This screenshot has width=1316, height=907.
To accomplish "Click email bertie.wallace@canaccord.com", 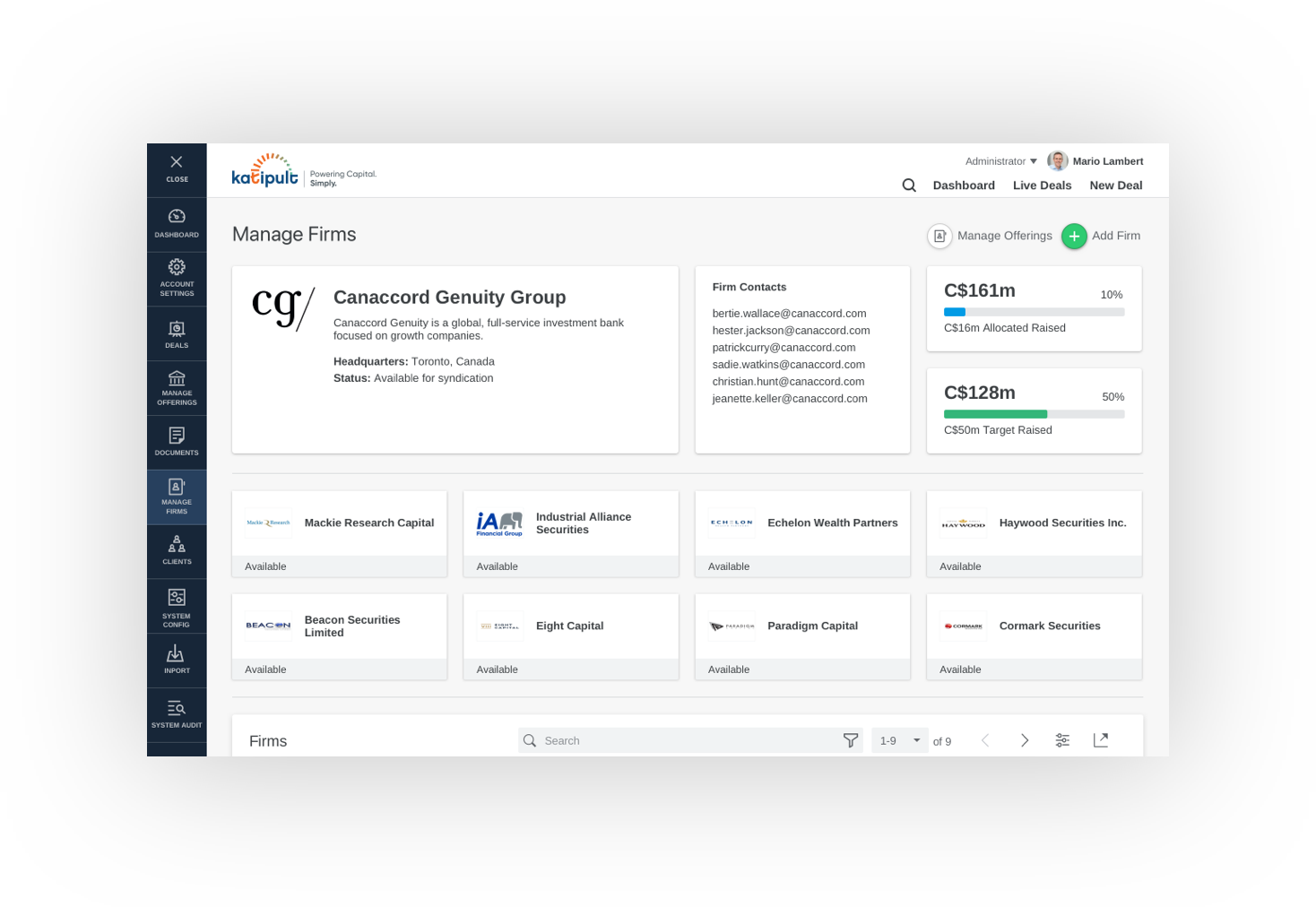I will [789, 314].
